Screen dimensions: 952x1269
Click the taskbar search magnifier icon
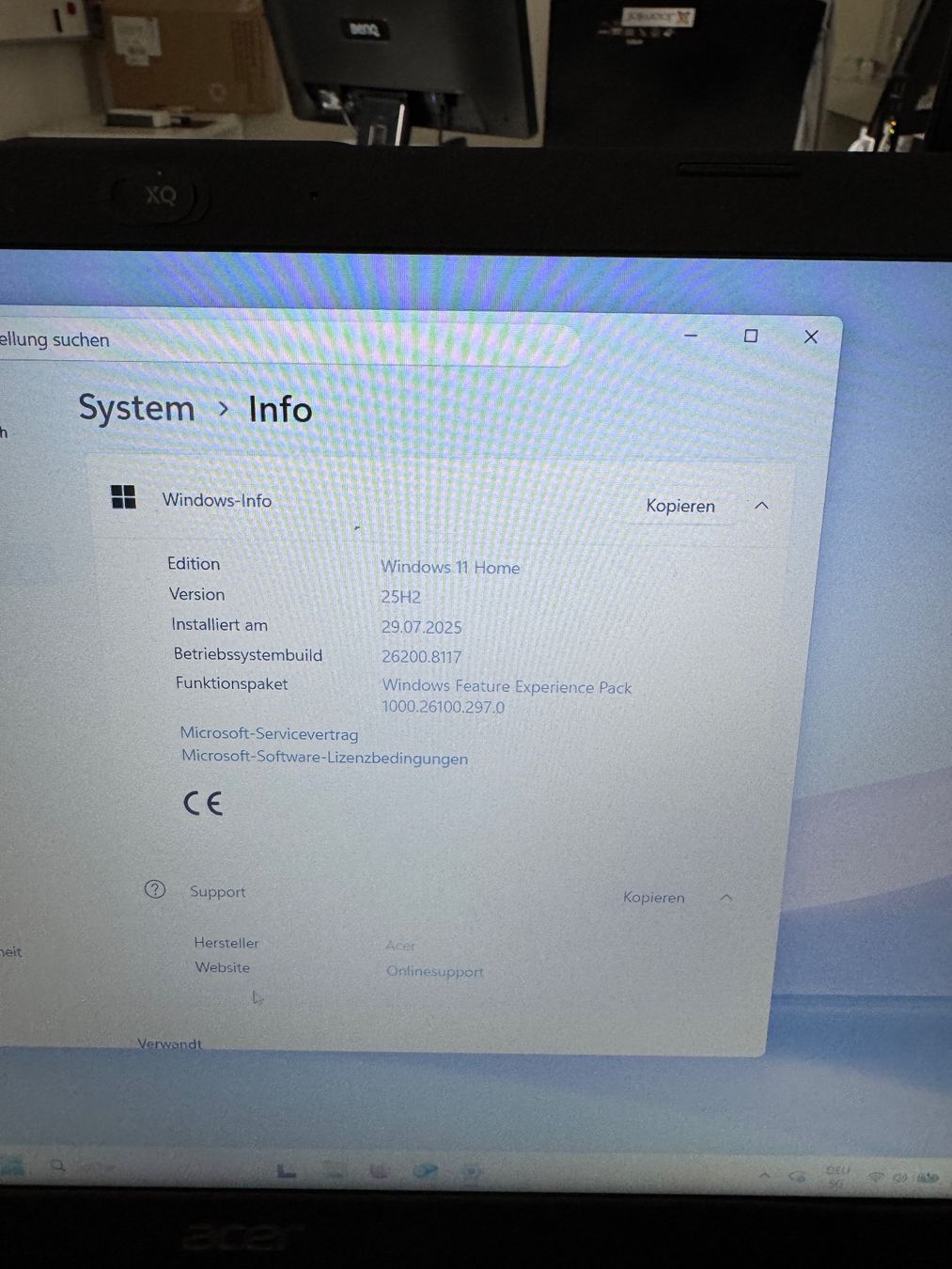(57, 1166)
